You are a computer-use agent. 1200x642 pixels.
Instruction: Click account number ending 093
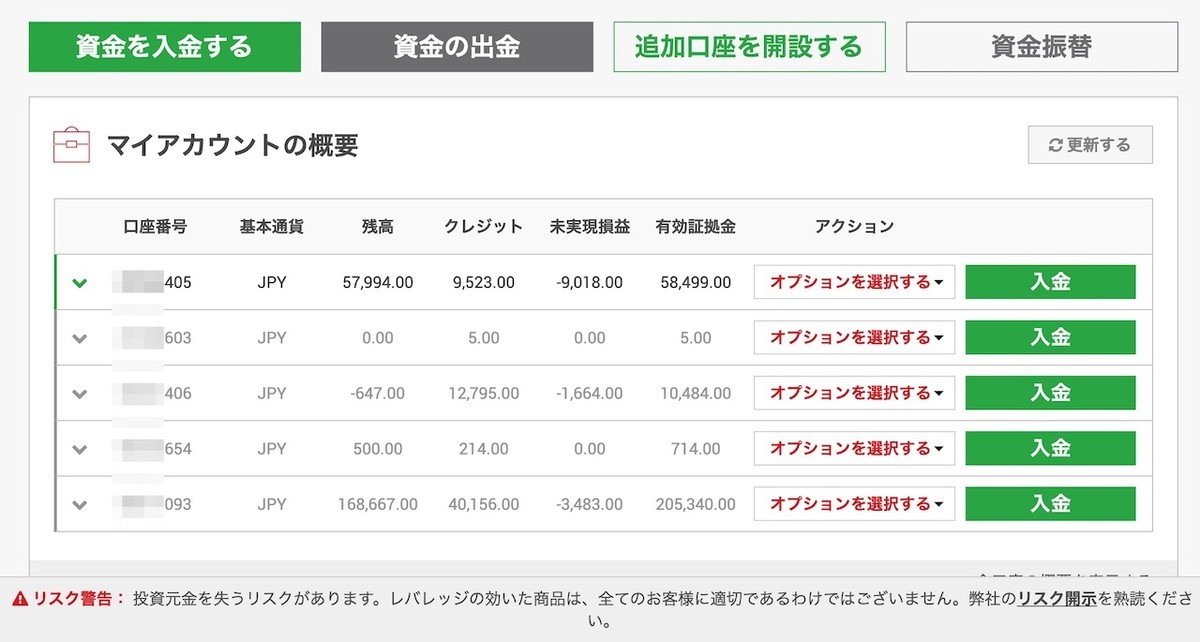[153, 504]
